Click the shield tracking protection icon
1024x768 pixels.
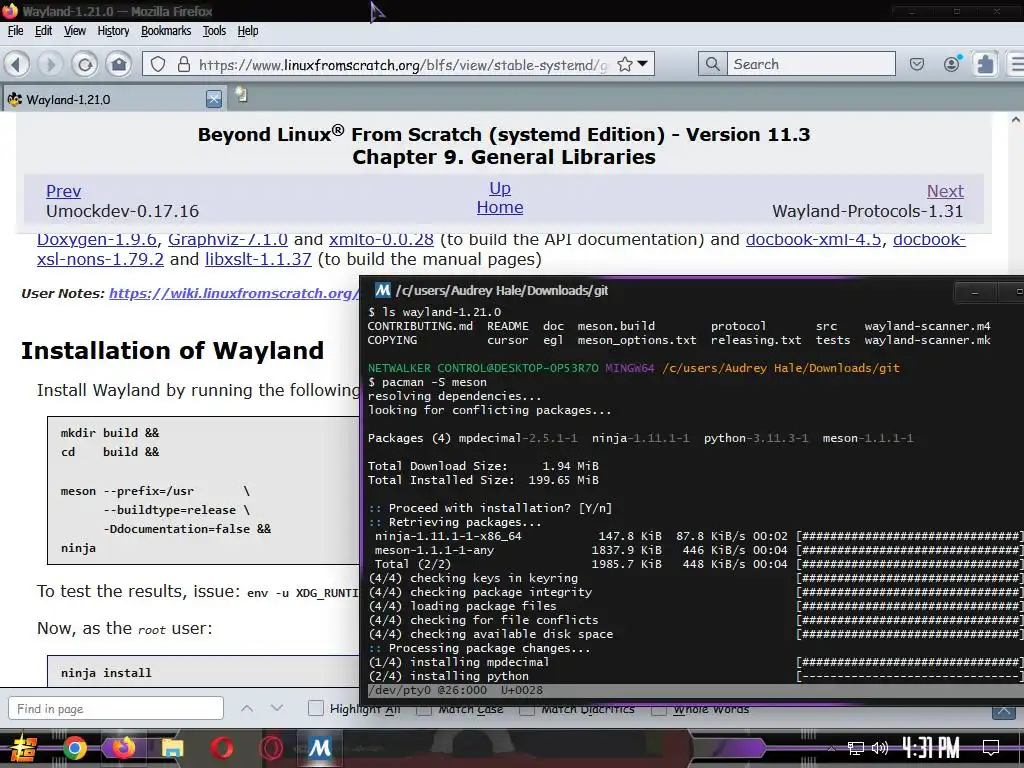pos(158,64)
